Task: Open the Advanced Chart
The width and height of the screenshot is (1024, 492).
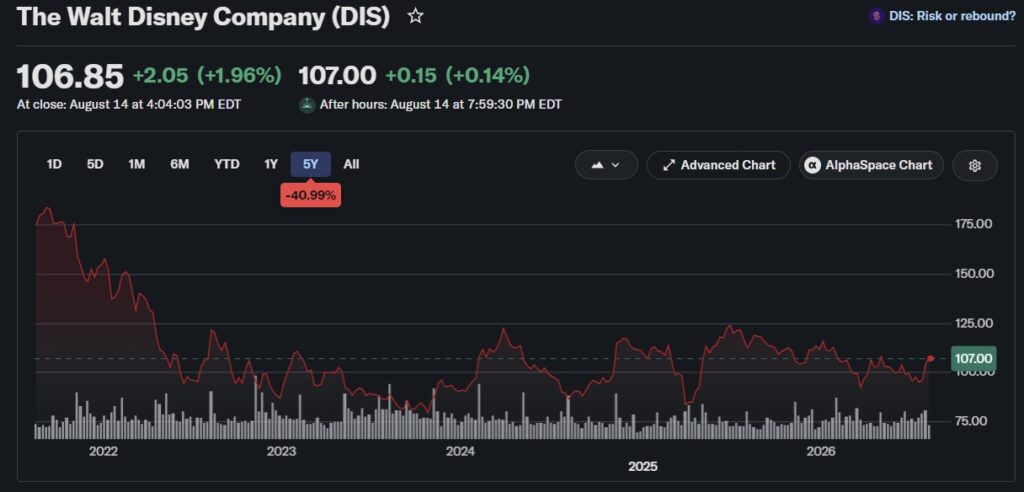Action: coord(718,165)
